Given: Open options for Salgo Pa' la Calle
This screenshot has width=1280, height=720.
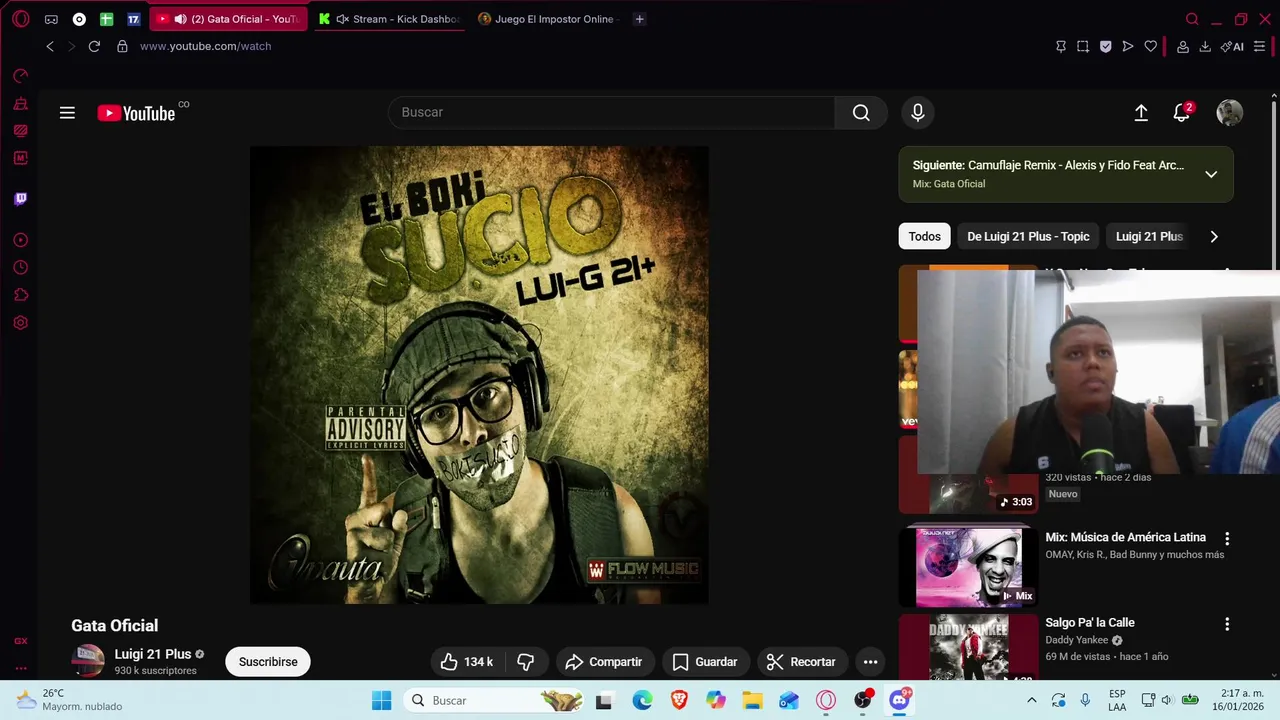Looking at the screenshot, I should (x=1227, y=624).
